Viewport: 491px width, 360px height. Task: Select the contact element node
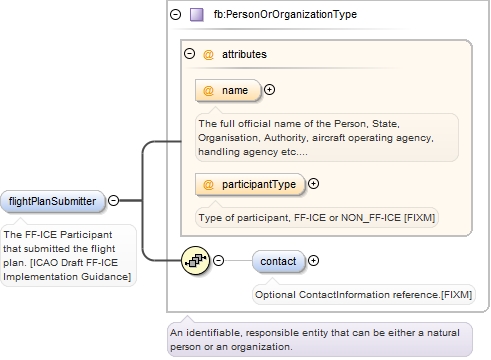(x=279, y=261)
